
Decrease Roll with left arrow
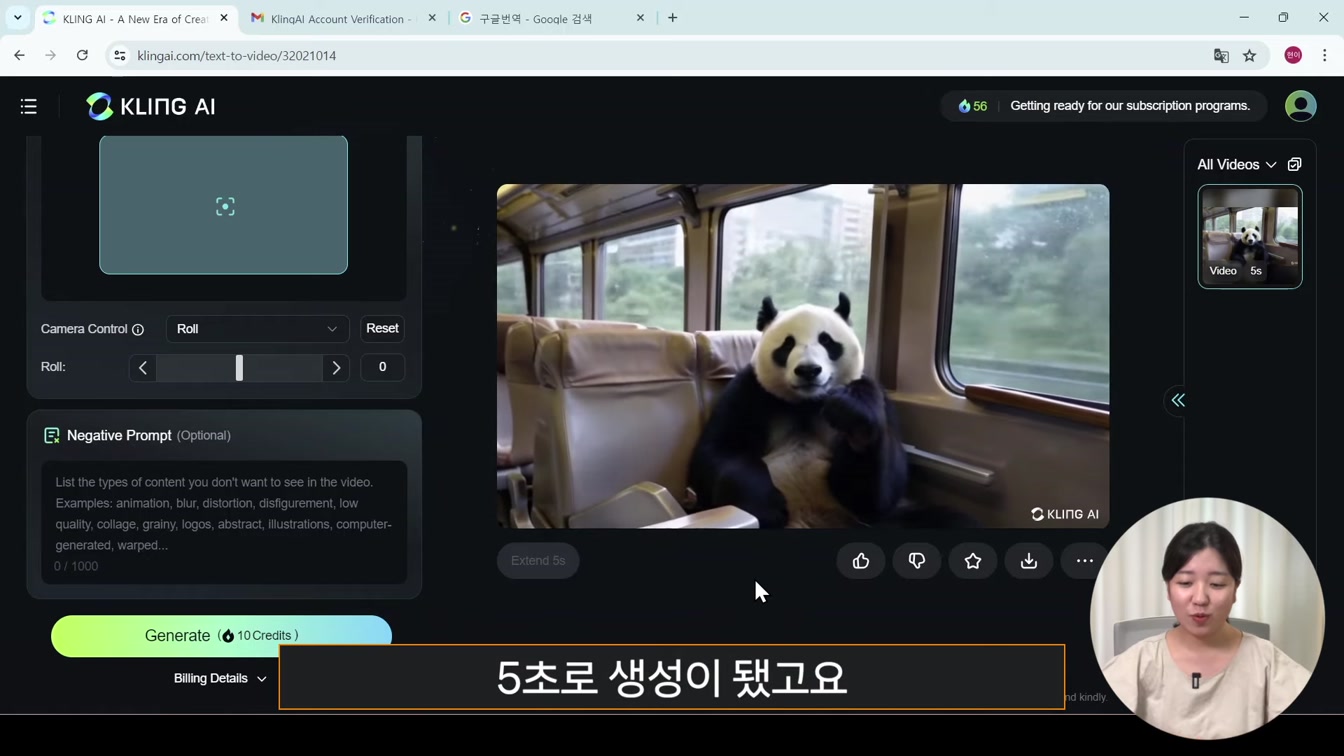pos(143,368)
